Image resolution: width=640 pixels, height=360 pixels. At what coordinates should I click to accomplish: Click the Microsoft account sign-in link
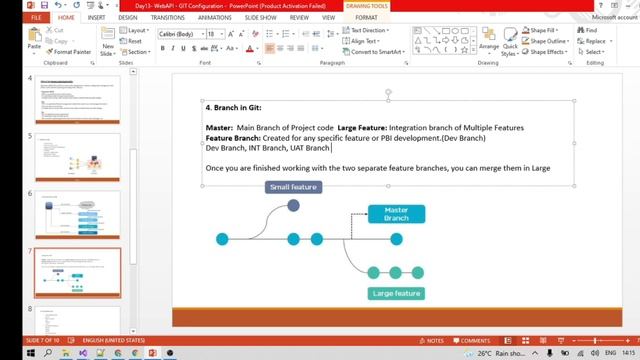[615, 18]
